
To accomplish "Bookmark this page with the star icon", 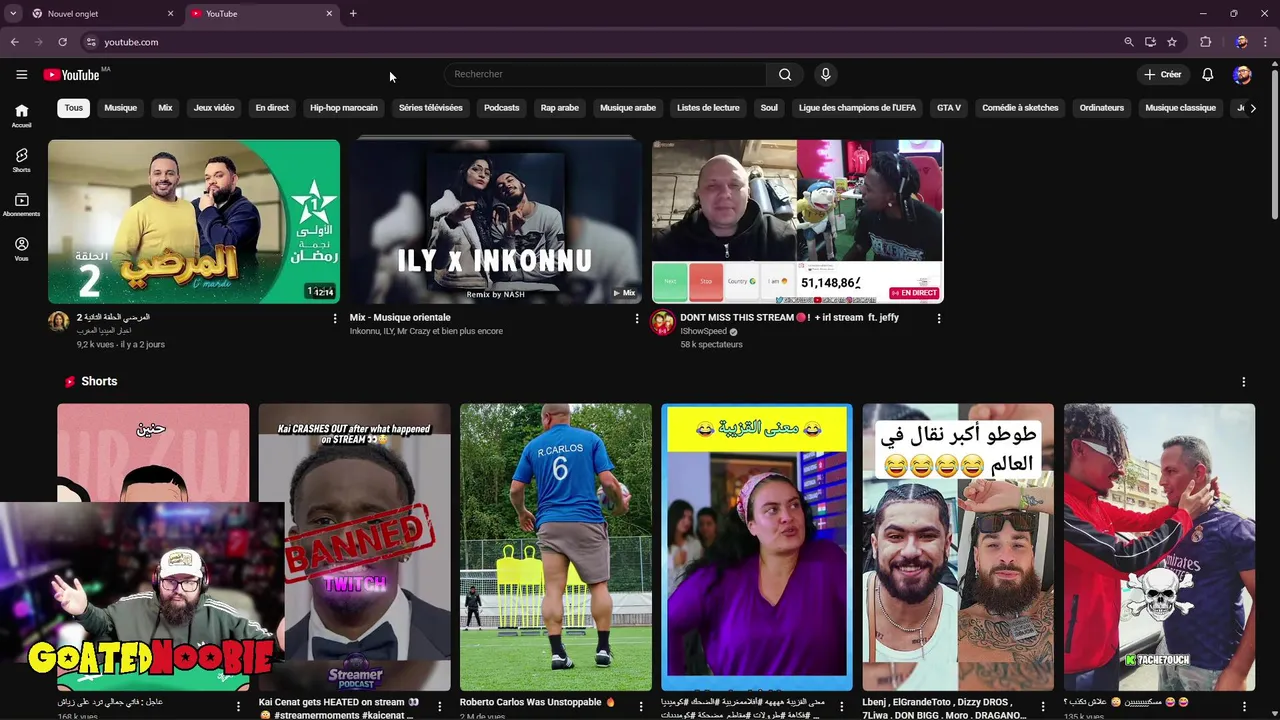I will point(1172,42).
